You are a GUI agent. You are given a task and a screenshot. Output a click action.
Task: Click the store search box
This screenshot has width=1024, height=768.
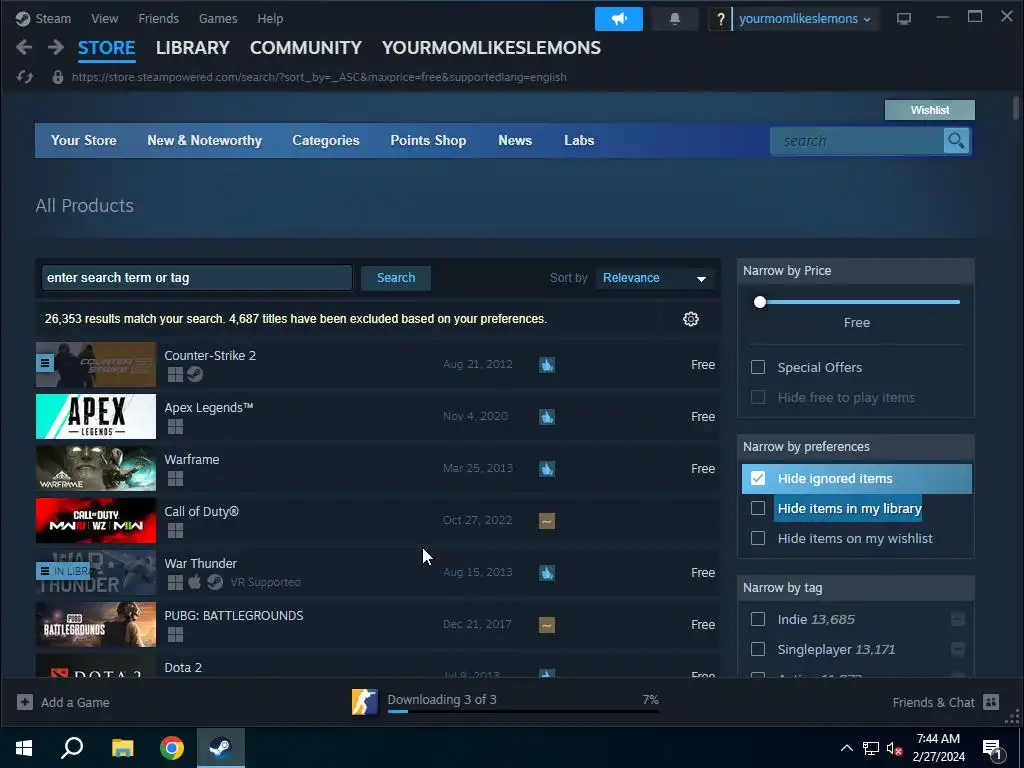click(857, 140)
